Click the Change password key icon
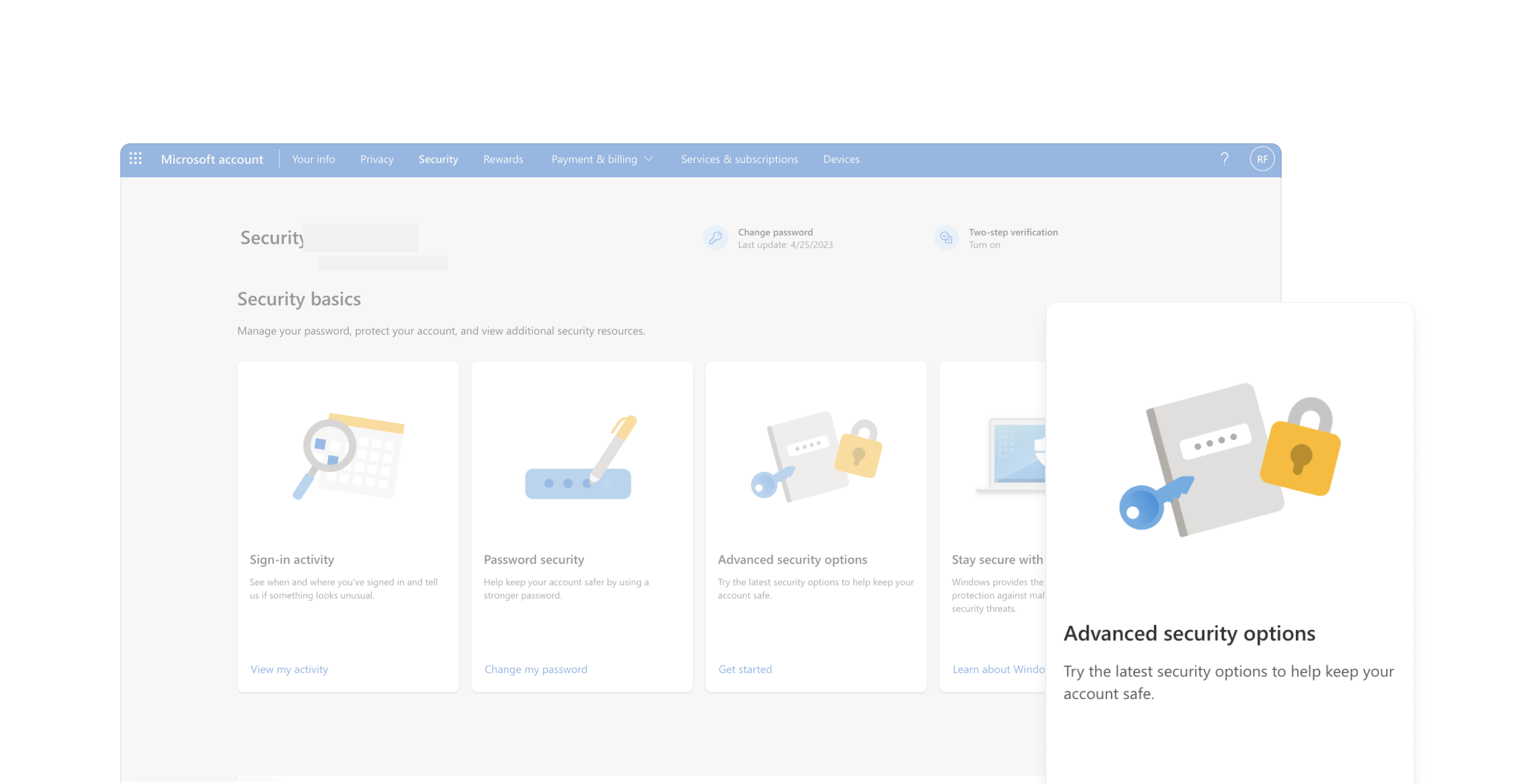1535x784 pixels. click(715, 238)
